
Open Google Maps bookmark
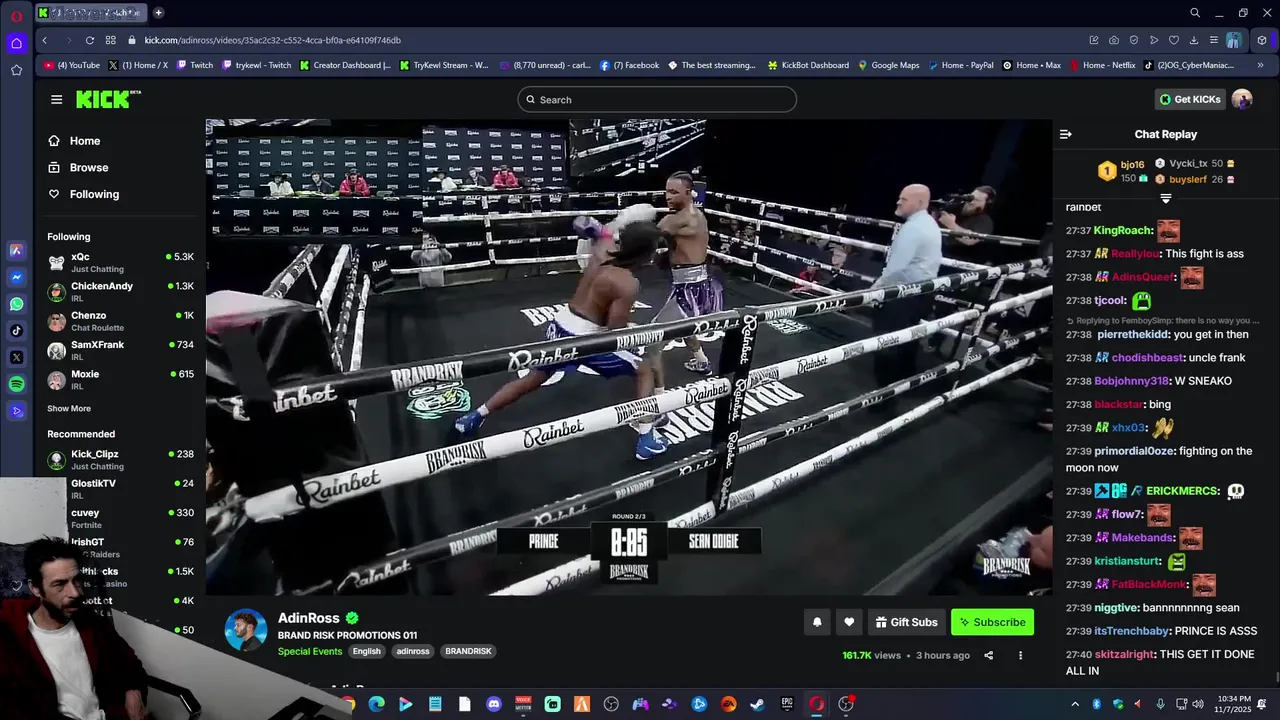pyautogui.click(x=887, y=65)
